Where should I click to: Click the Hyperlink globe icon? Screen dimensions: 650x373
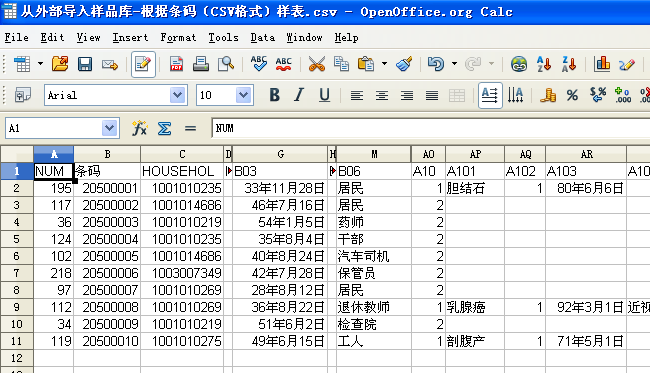pos(519,64)
